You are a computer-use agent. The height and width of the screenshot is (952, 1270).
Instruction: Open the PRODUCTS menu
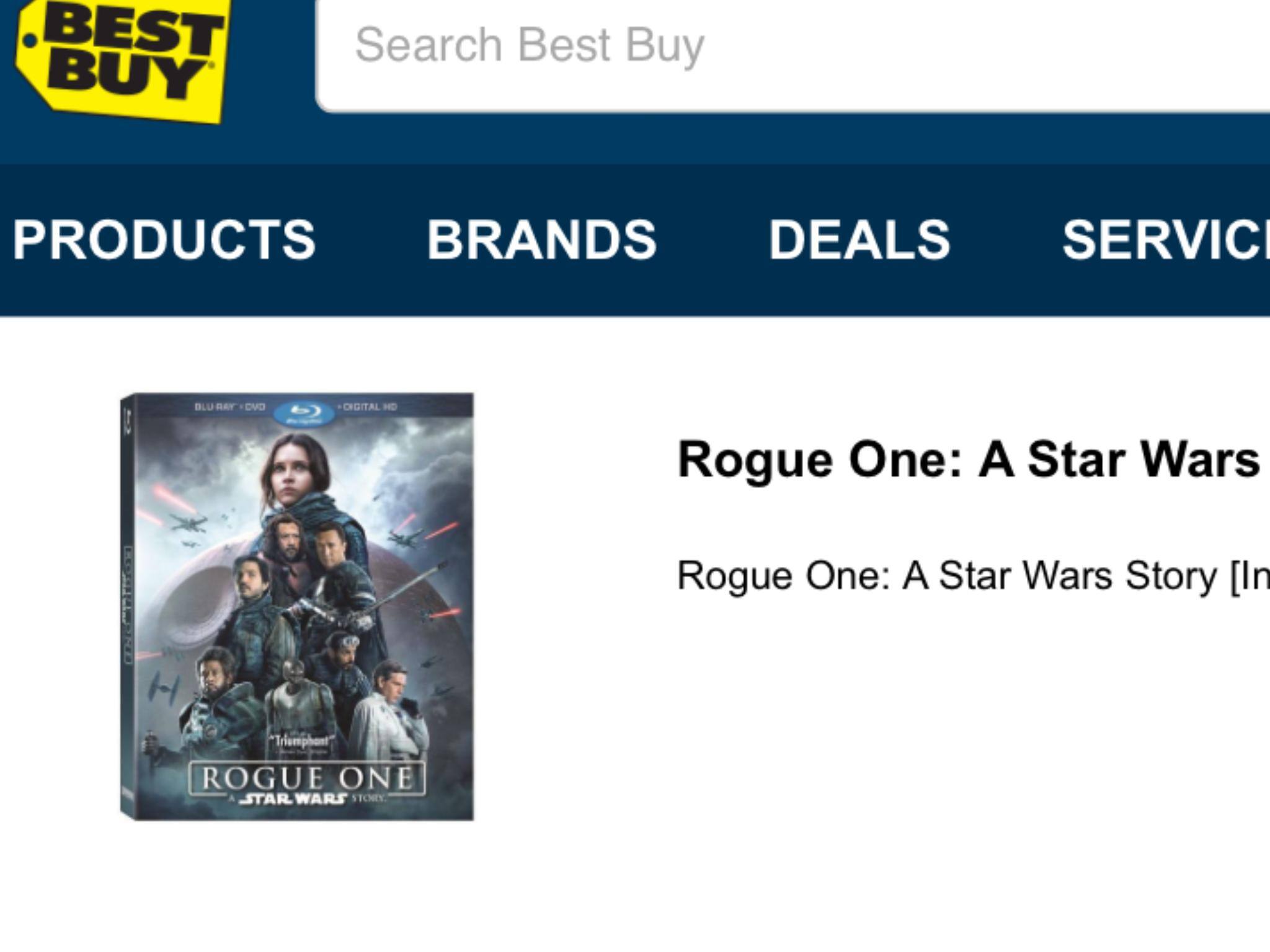[164, 239]
